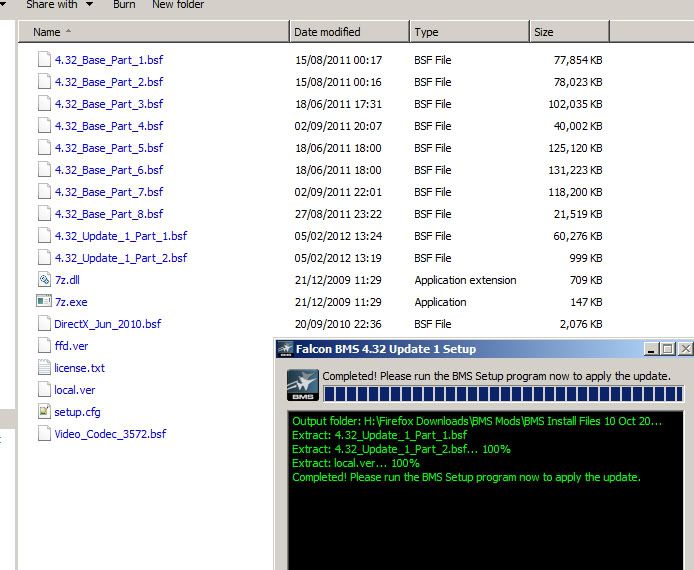Image resolution: width=694 pixels, height=570 pixels.
Task: Minimize the Falcon BMS Setup window
Action: 651,349
